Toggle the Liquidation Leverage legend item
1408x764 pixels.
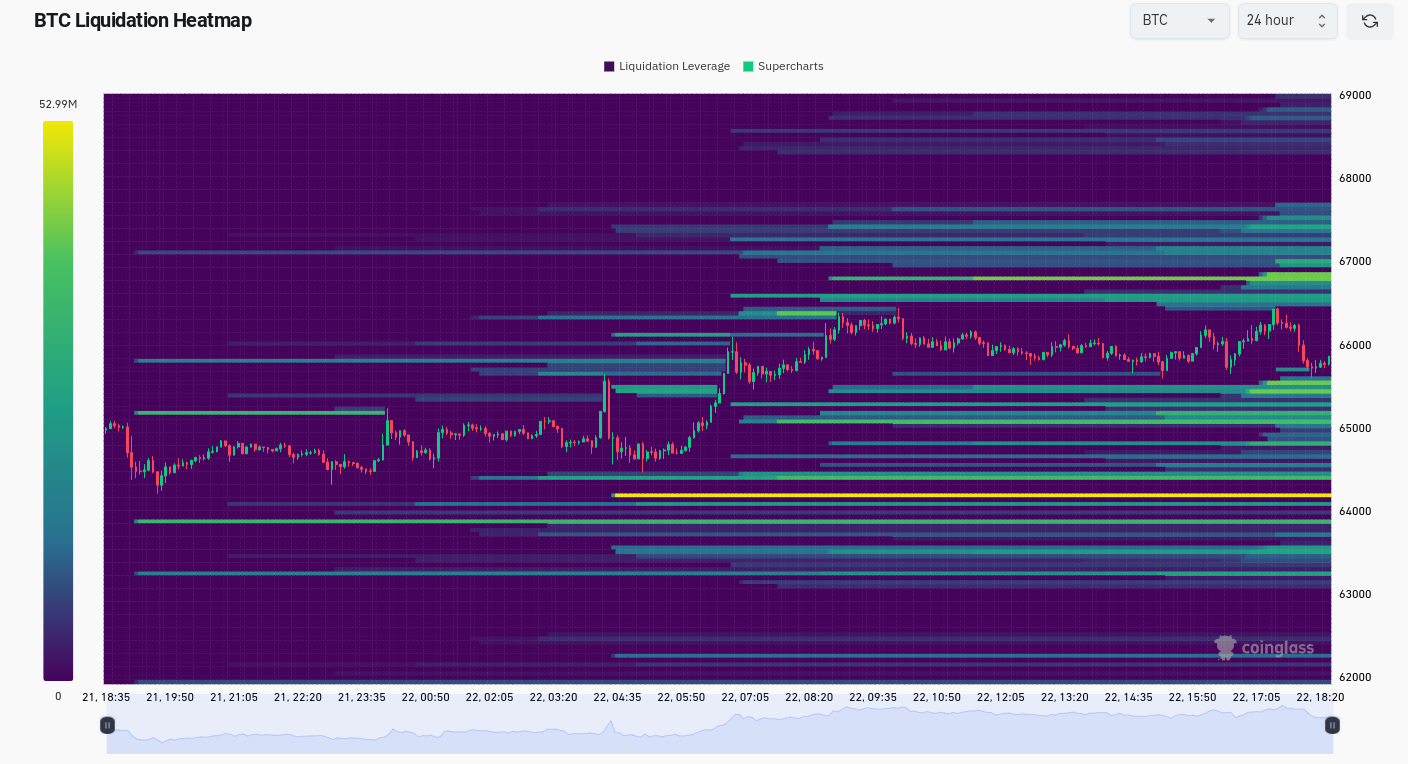tap(666, 66)
